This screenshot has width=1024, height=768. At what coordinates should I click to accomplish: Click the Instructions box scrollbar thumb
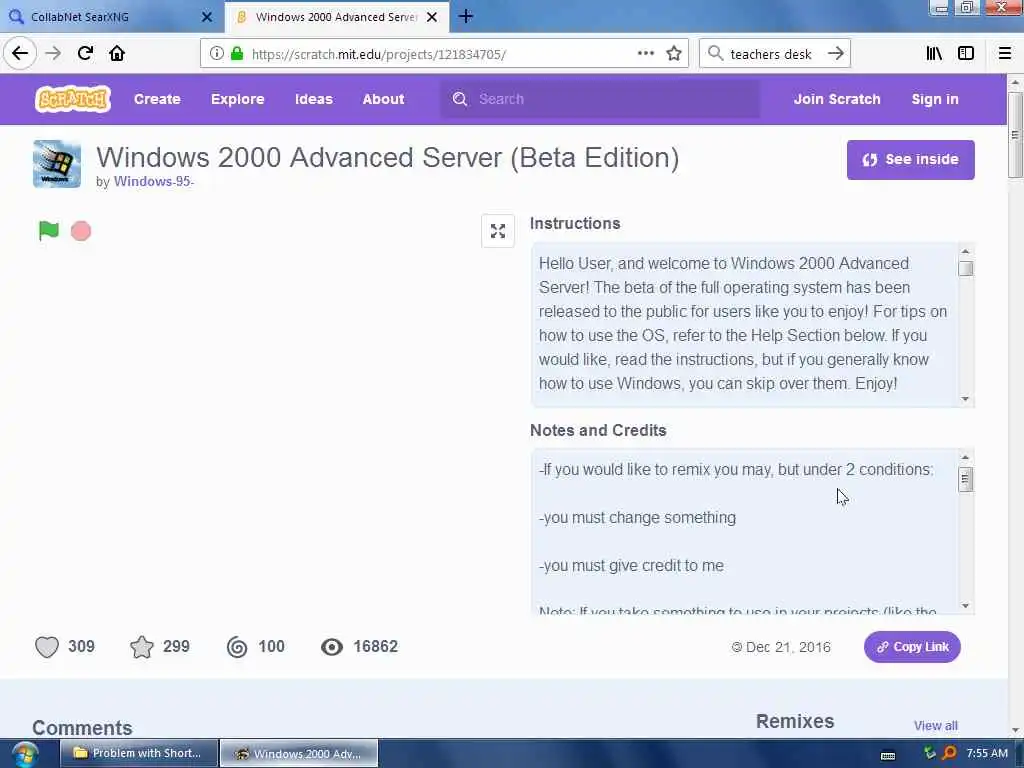pos(965,269)
